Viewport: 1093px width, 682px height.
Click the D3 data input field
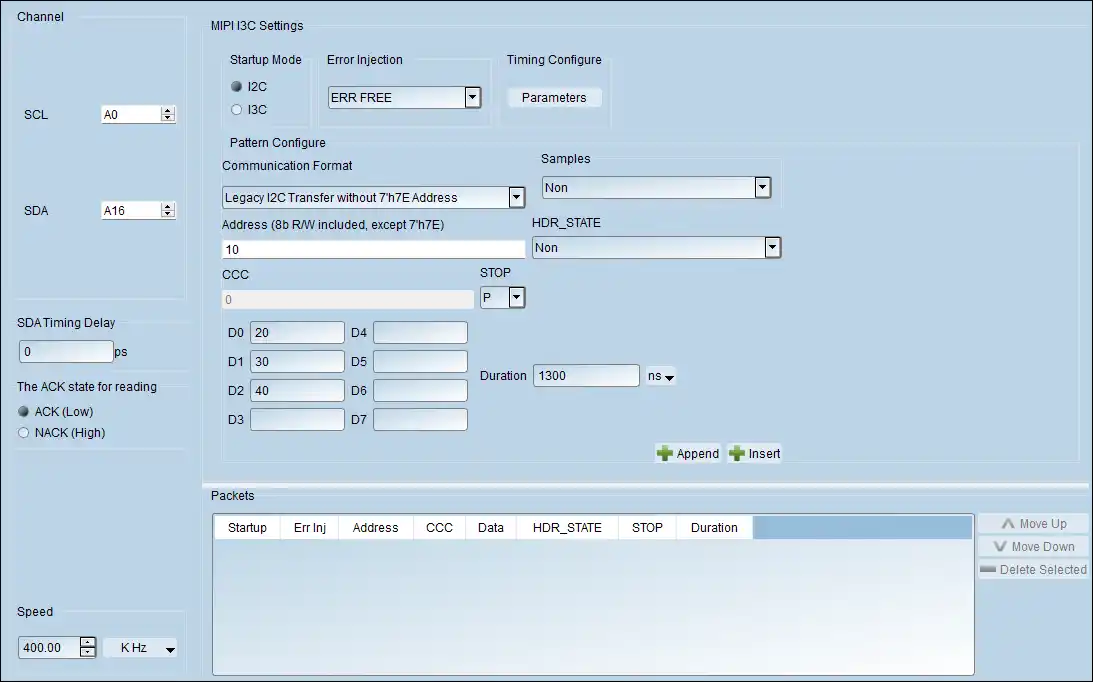coord(297,420)
